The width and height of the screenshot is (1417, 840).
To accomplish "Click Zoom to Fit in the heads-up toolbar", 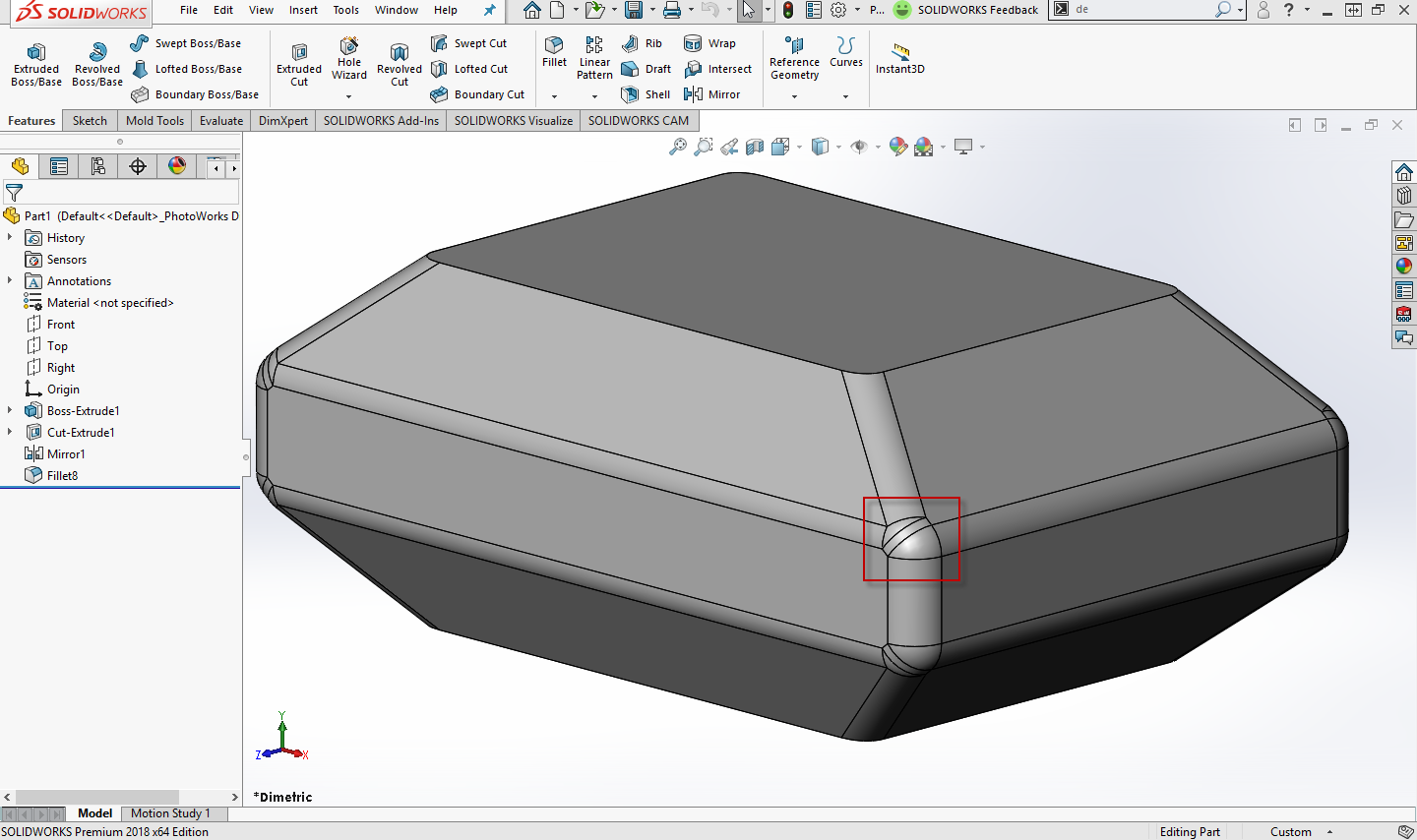I will point(678,146).
